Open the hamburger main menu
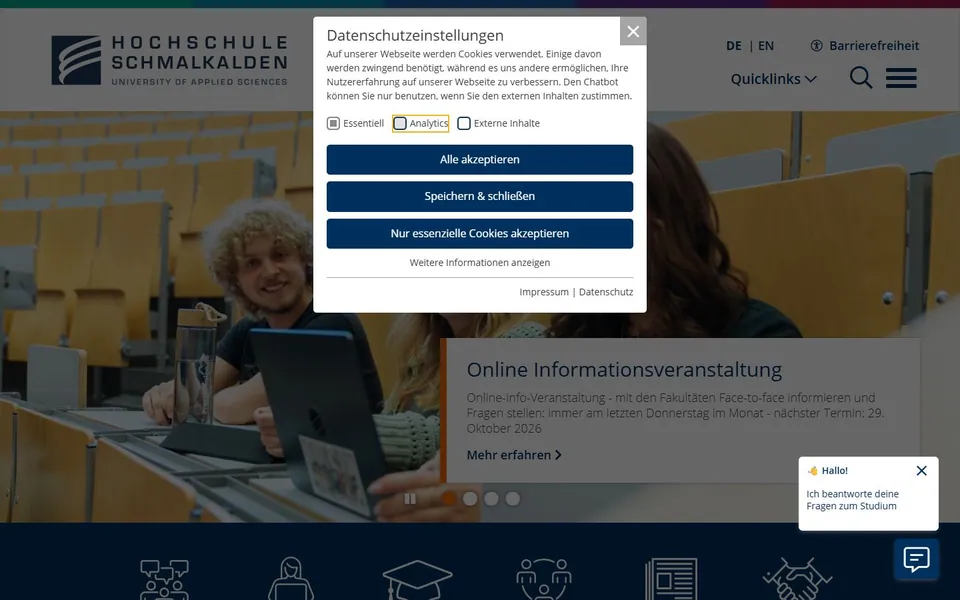Viewport: 960px width, 600px height. click(901, 78)
